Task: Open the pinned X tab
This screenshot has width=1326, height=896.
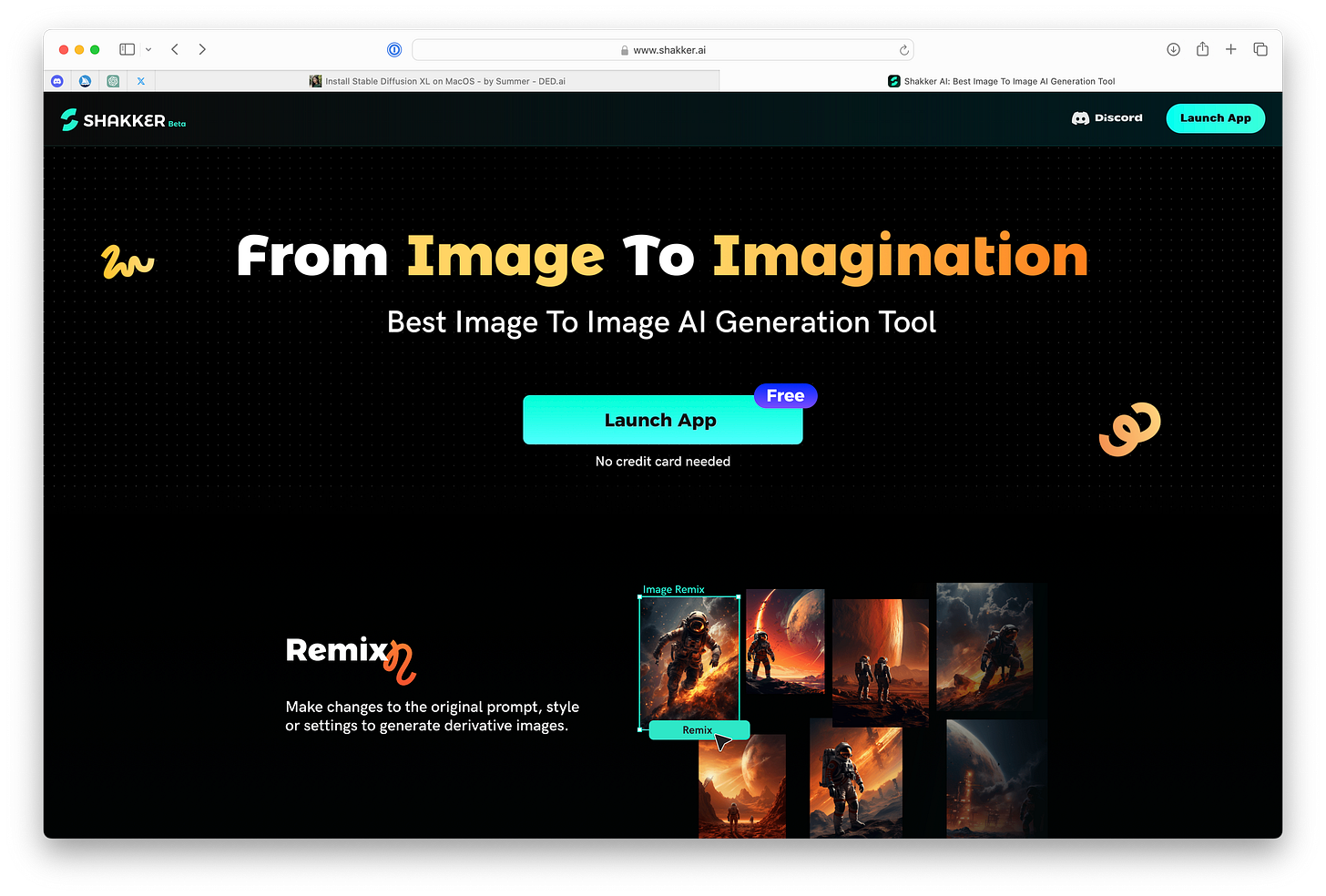Action: pos(141,81)
